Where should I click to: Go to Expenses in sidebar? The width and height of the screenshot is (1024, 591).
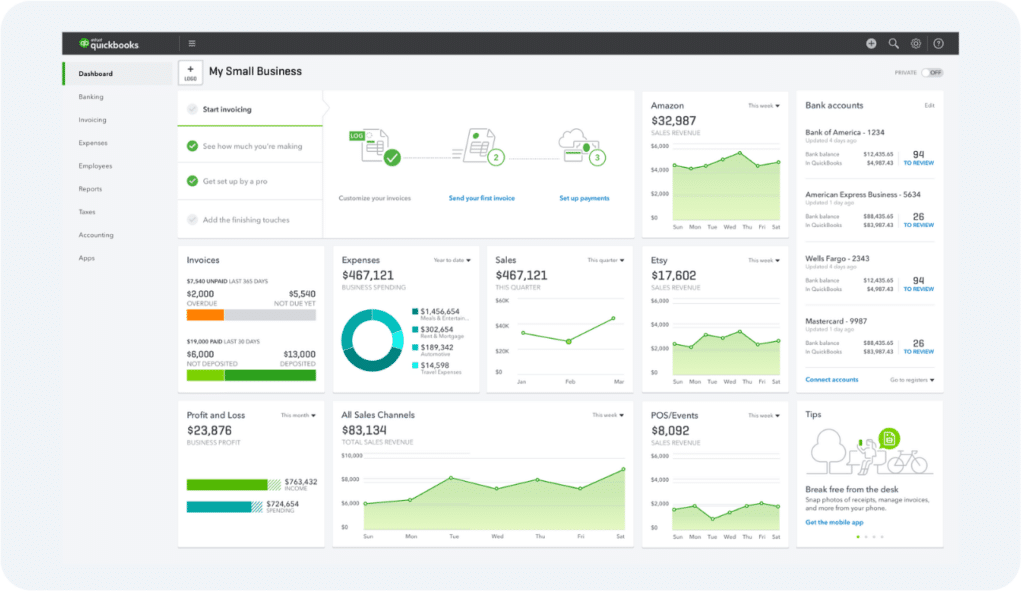click(93, 143)
